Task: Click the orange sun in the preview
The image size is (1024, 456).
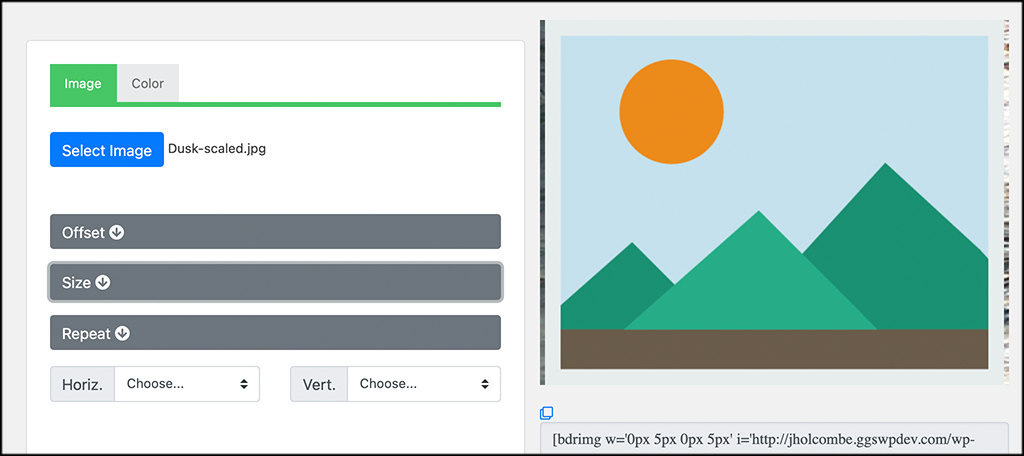Action: click(x=671, y=112)
